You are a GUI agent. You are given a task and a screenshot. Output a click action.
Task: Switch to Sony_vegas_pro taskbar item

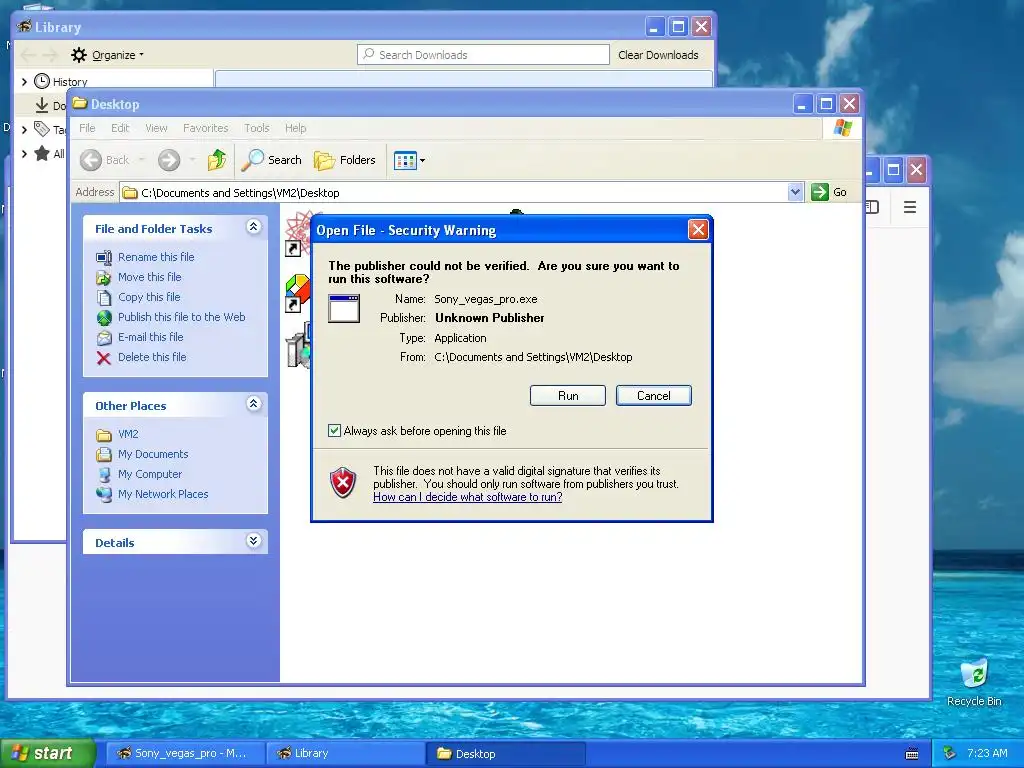185,754
